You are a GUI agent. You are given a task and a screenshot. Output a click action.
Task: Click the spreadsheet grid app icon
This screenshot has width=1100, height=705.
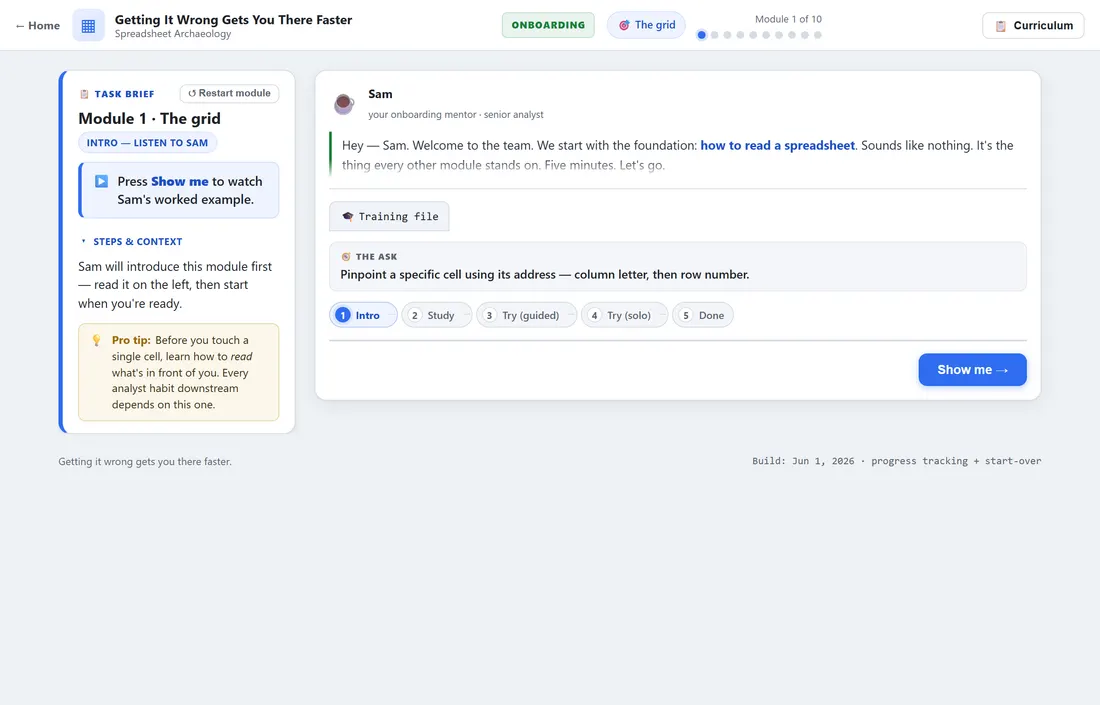(88, 26)
